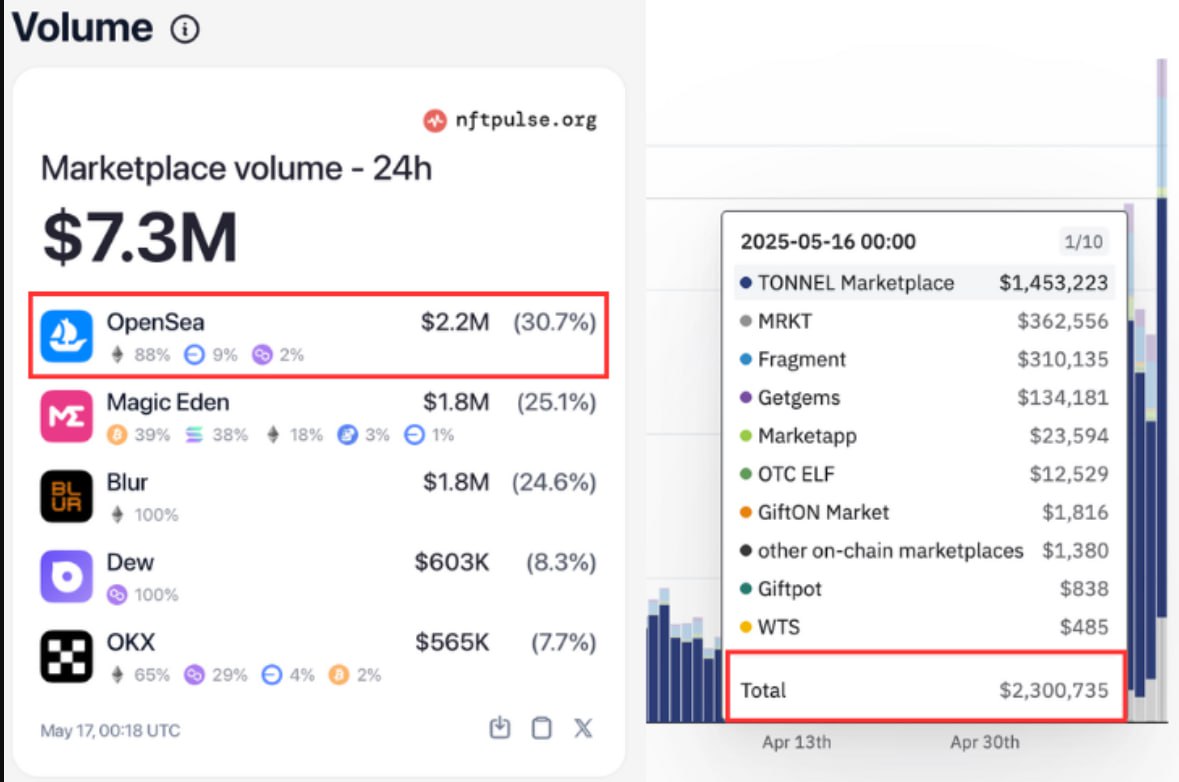This screenshot has width=1179, height=782.
Task: Click OpenSea's $2.2M volume value
Action: (455, 322)
